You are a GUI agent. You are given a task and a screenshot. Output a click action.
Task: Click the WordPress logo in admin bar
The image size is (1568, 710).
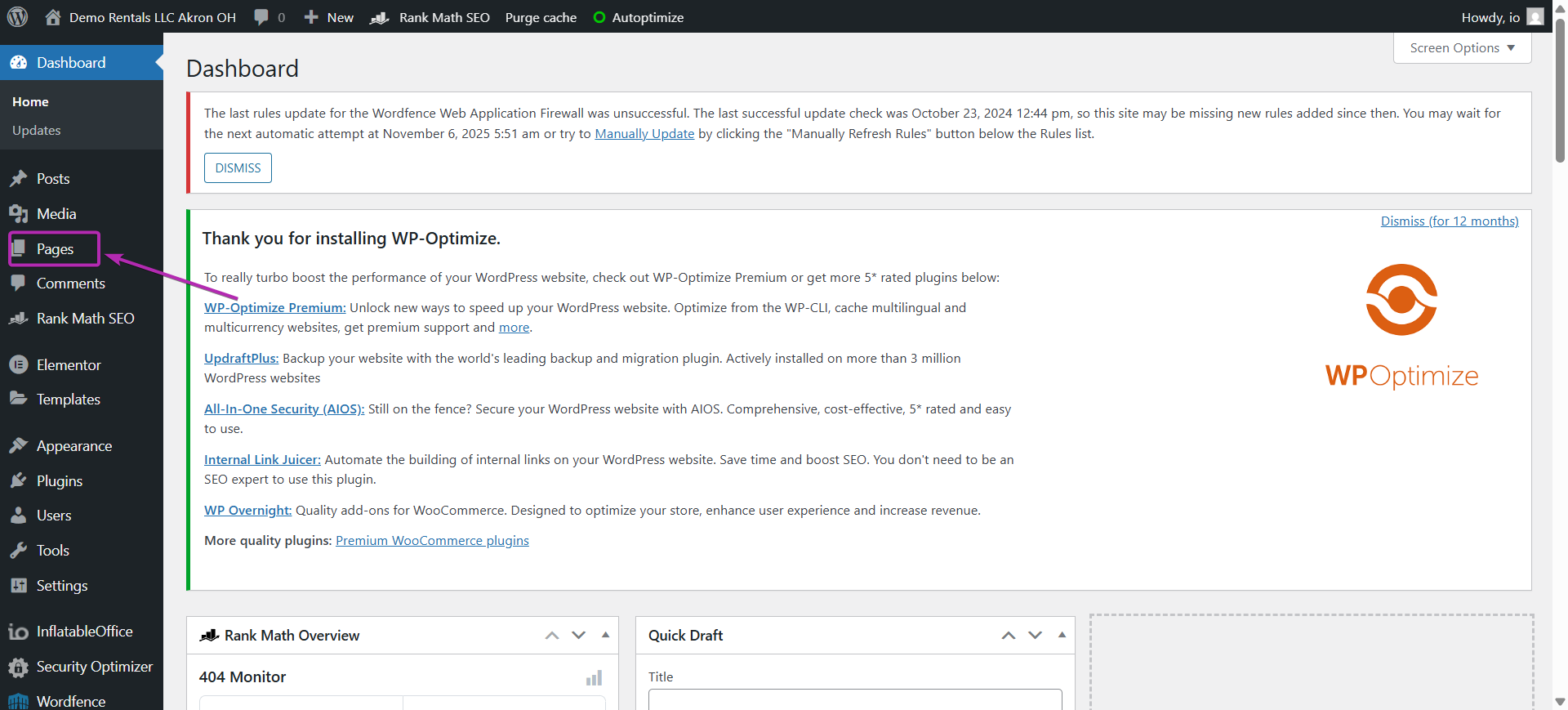18,17
